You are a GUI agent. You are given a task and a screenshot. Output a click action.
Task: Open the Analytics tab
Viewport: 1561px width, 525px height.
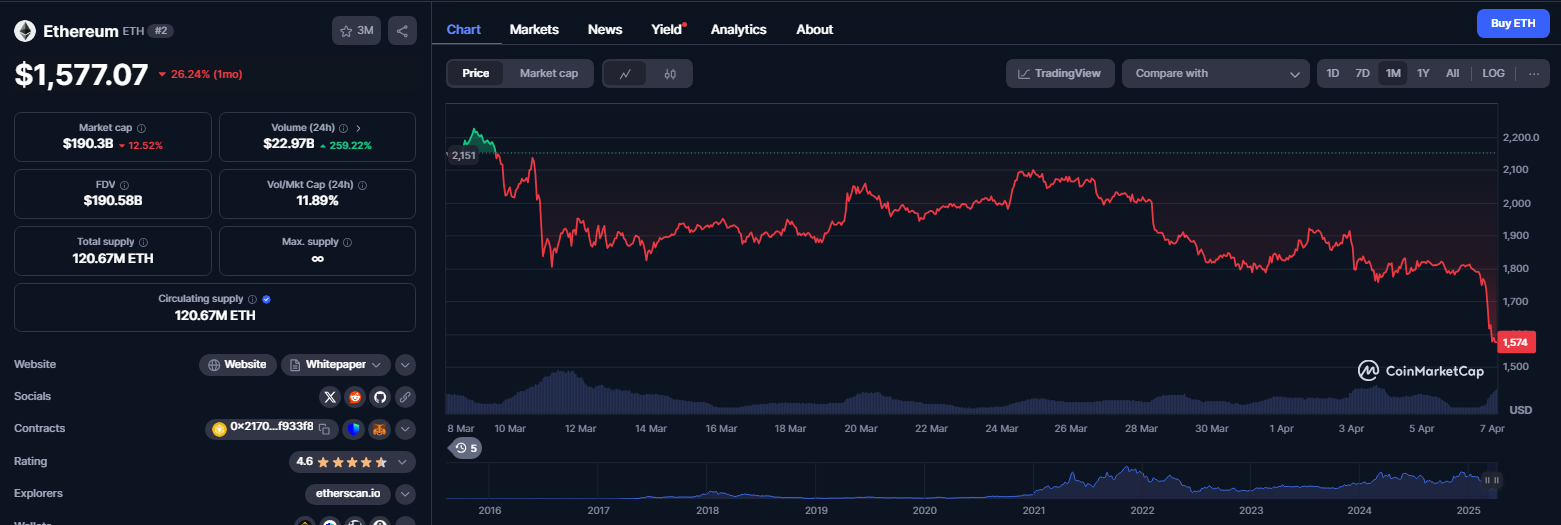(738, 29)
